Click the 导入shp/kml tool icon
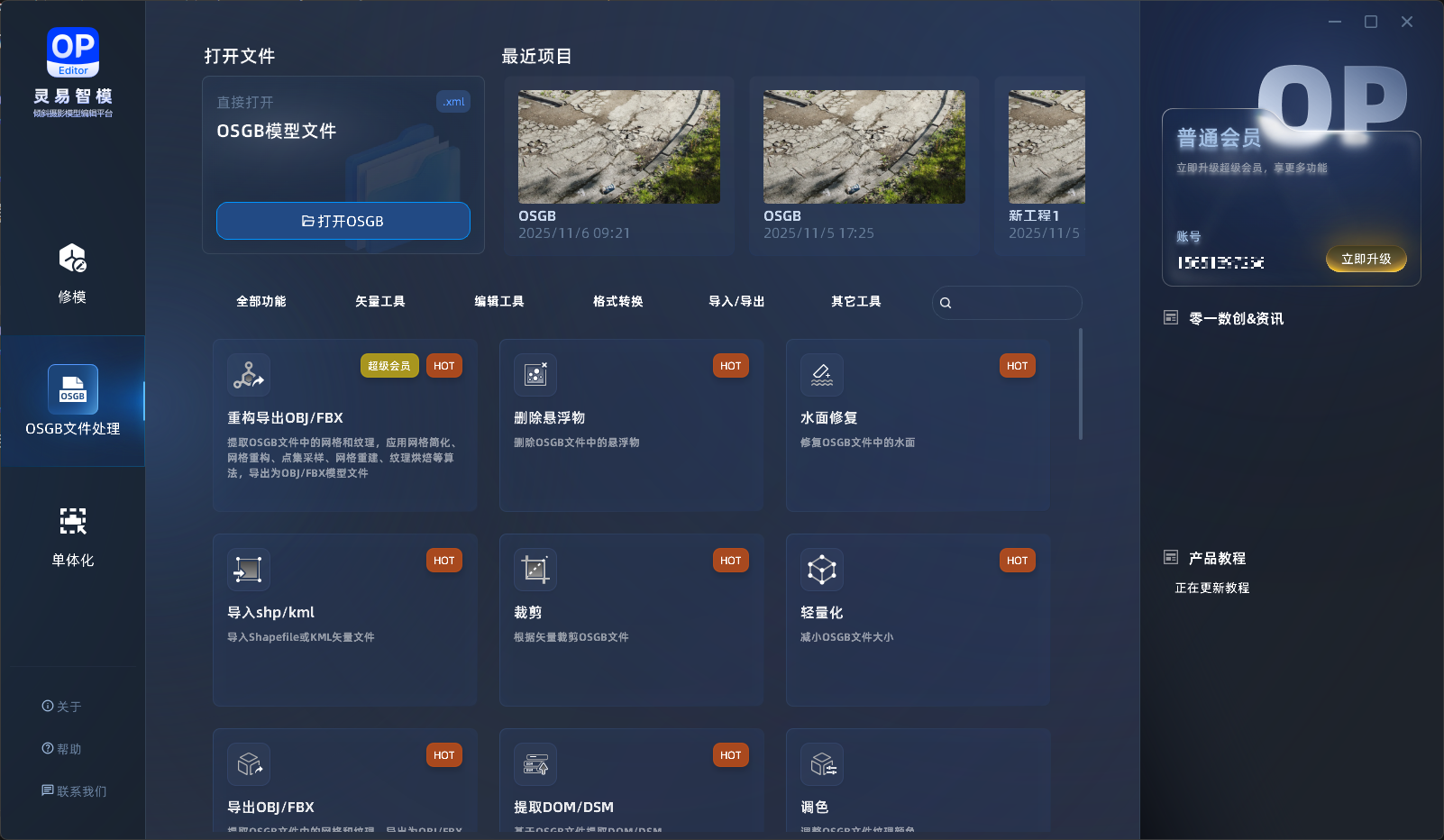The width and height of the screenshot is (1444, 840). pyautogui.click(x=249, y=570)
